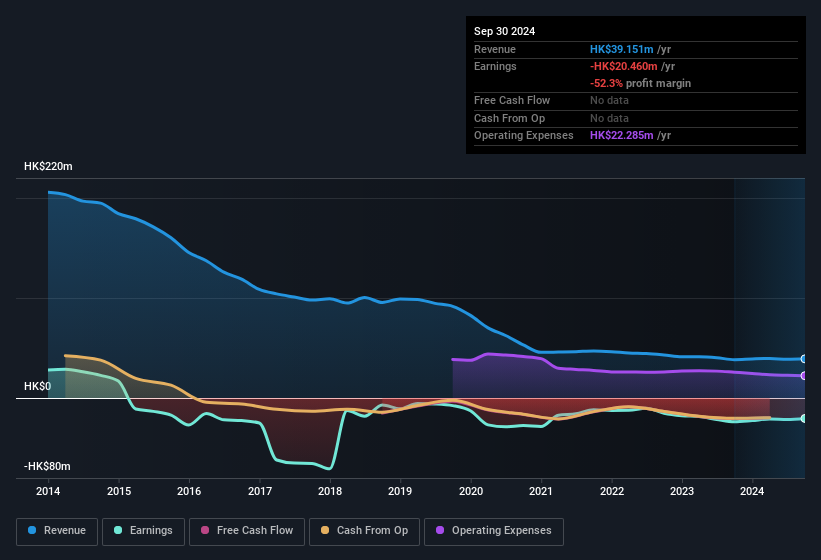Toggle the Earnings series in legend
The width and height of the screenshot is (821, 560).
pos(143,531)
